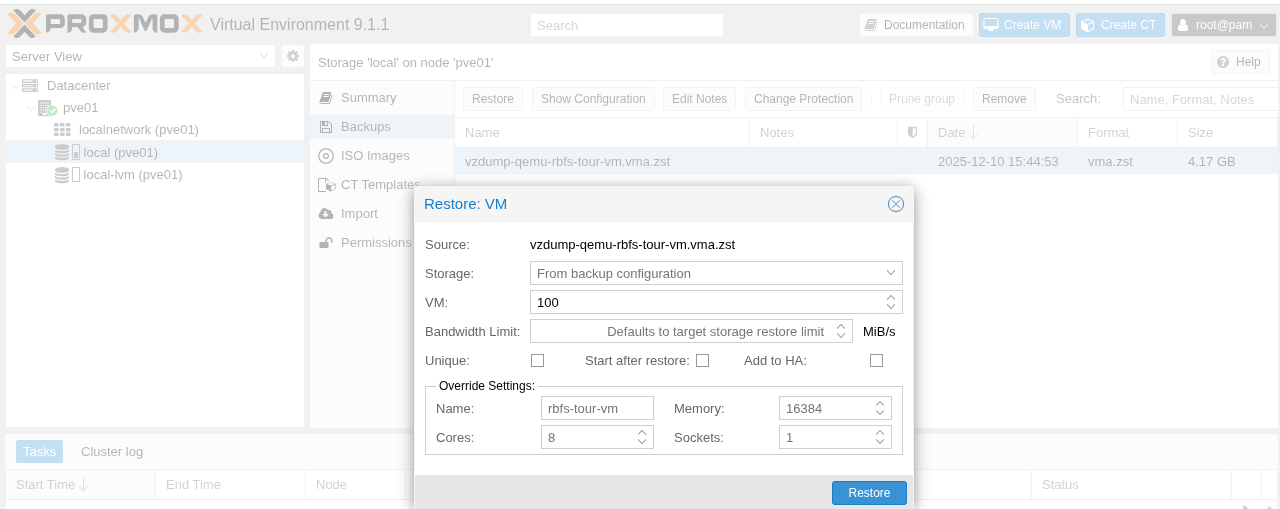Click the Create VM monitor icon
The image size is (1280, 509).
pyautogui.click(x=990, y=25)
